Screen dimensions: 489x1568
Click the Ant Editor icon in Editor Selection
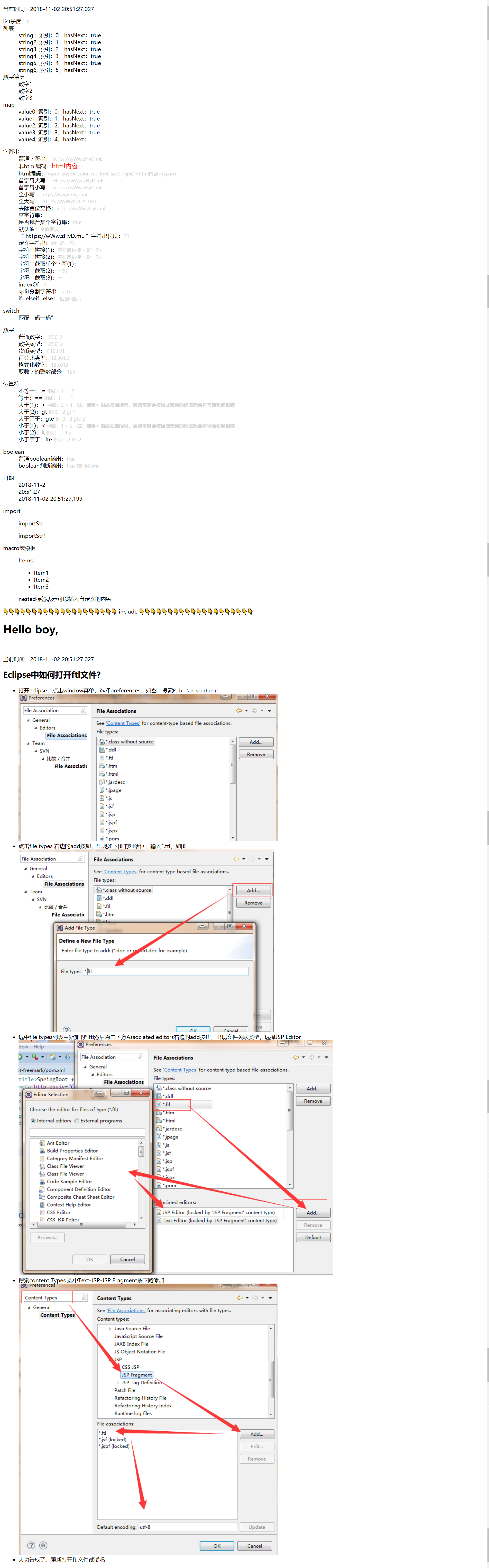(42, 1143)
